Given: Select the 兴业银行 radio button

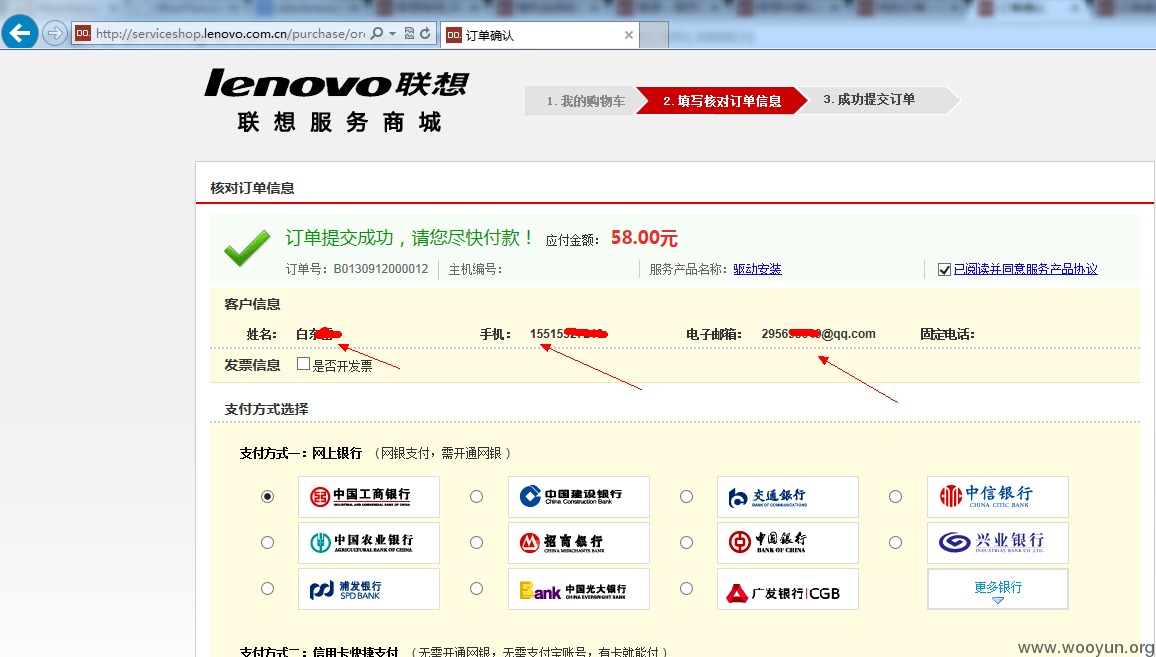Looking at the screenshot, I should 895,543.
